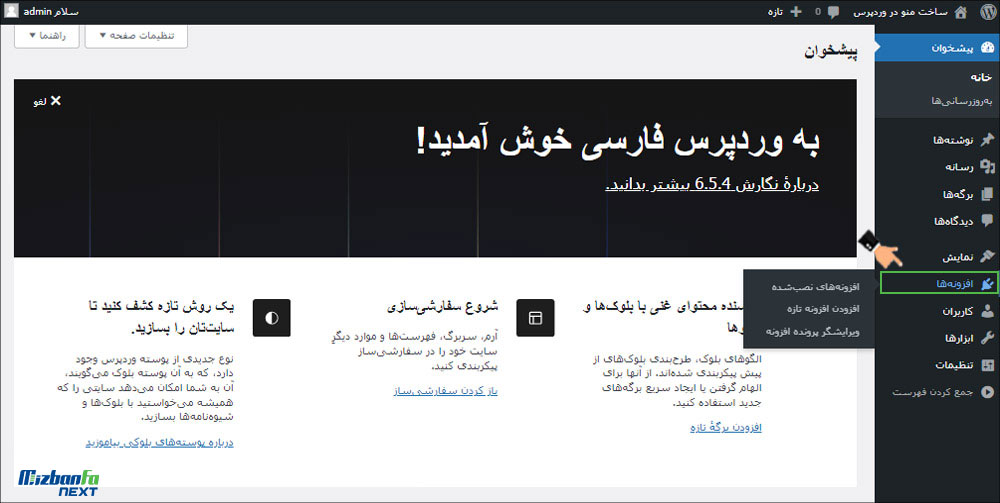Dismiss welcome panel with X لغو
The width and height of the screenshot is (1000, 503).
click(47, 101)
